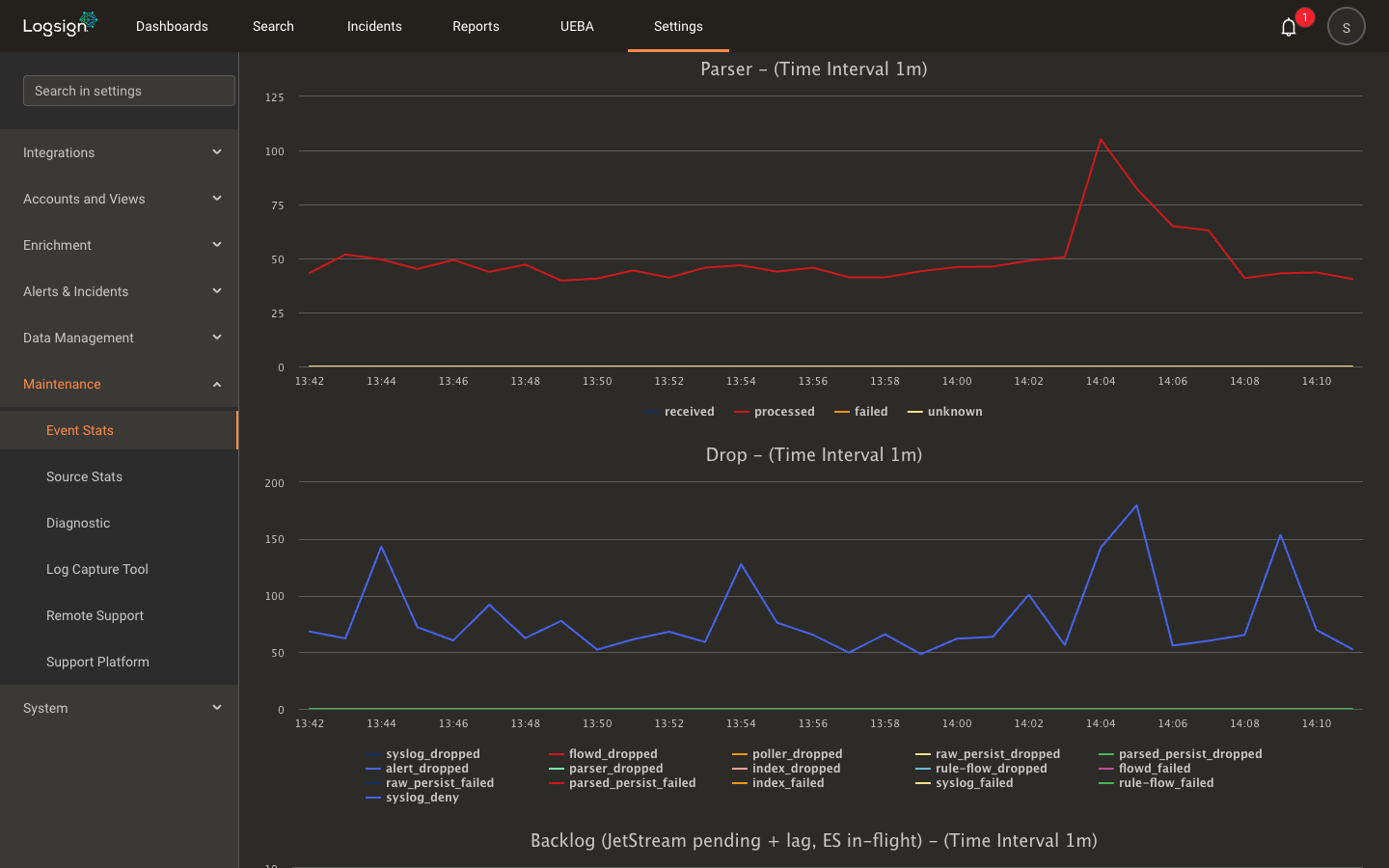Open the user profile avatar menu

pos(1347,27)
